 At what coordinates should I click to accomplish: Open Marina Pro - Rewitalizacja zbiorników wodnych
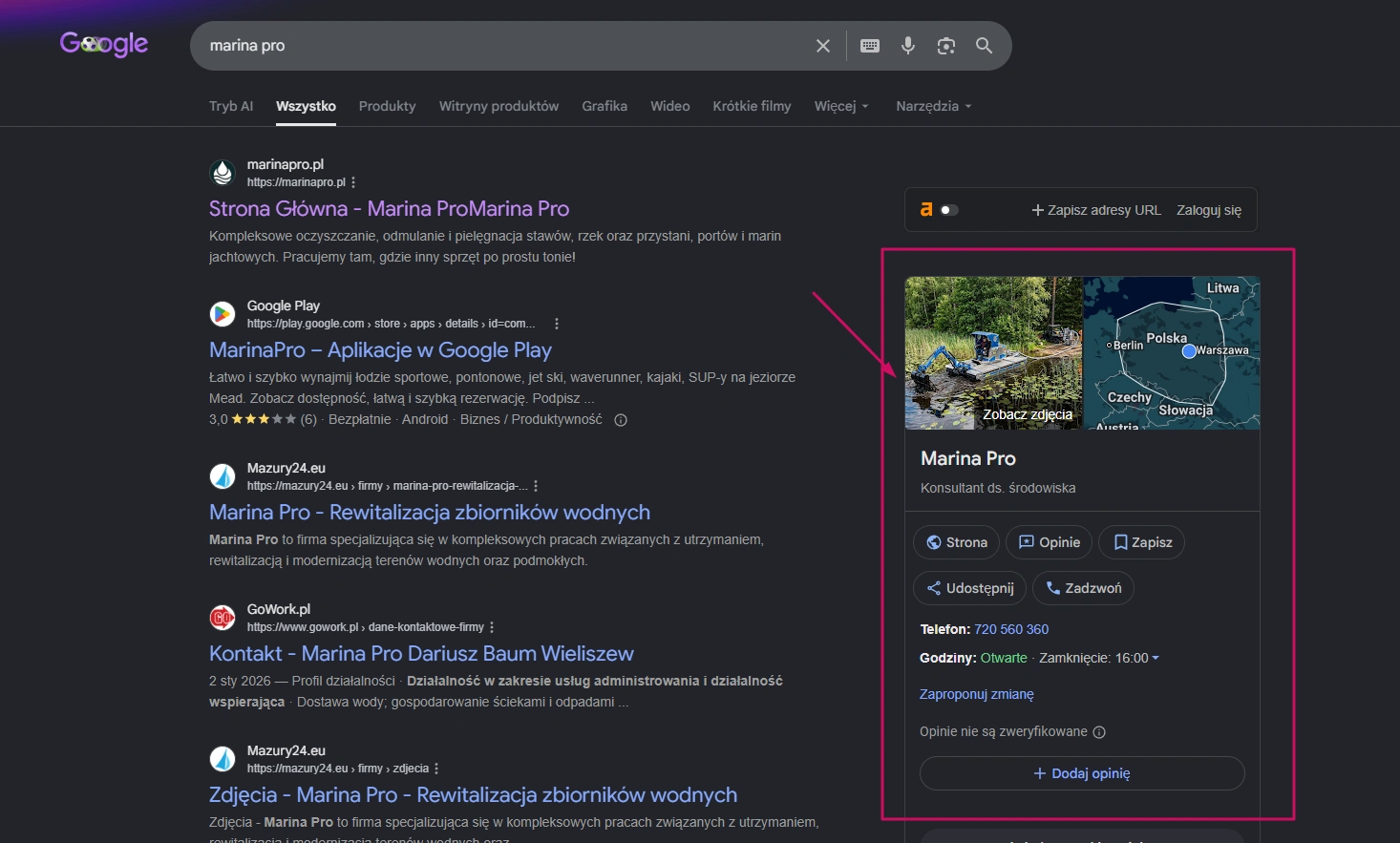click(x=430, y=513)
